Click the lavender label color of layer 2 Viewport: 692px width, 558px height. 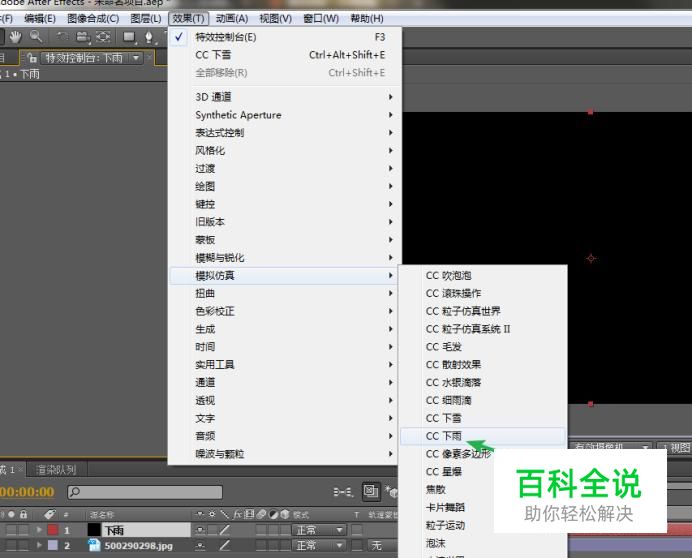pos(53,546)
